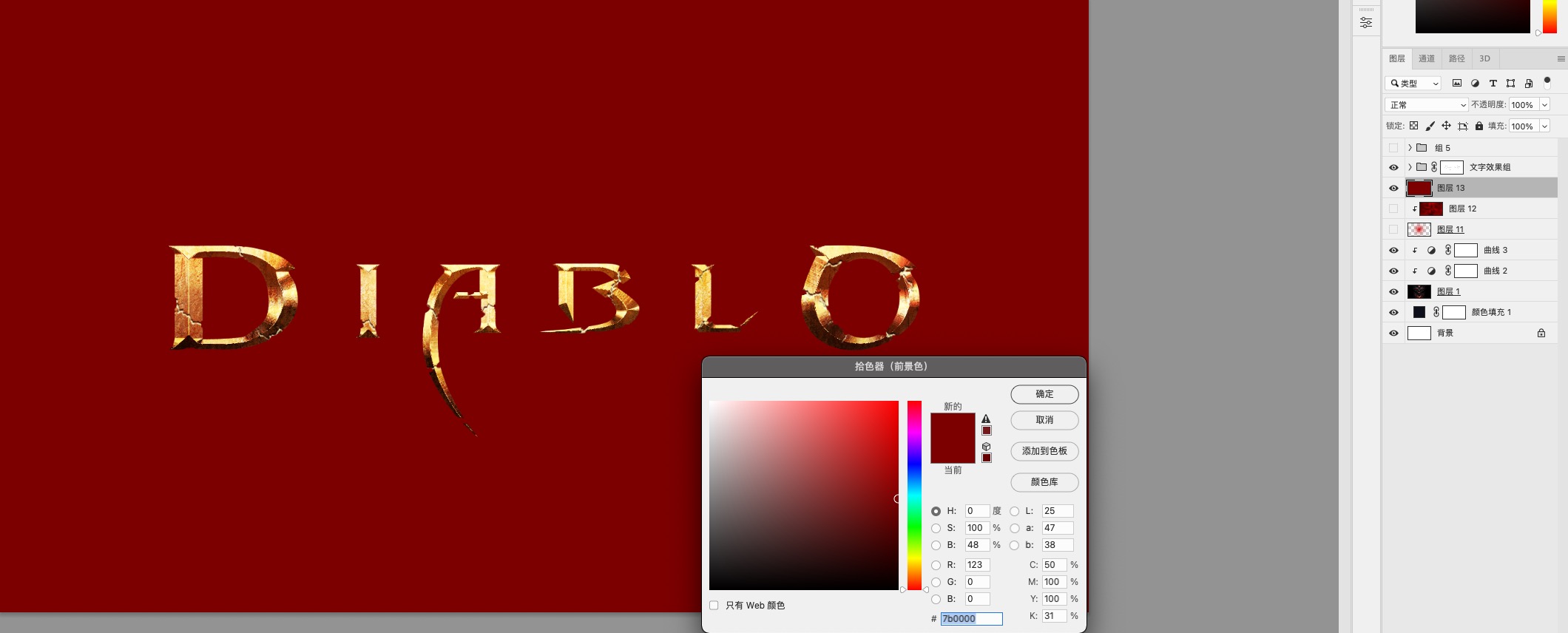Click the out-of-gamut warning triangle in color picker

pyautogui.click(x=986, y=419)
